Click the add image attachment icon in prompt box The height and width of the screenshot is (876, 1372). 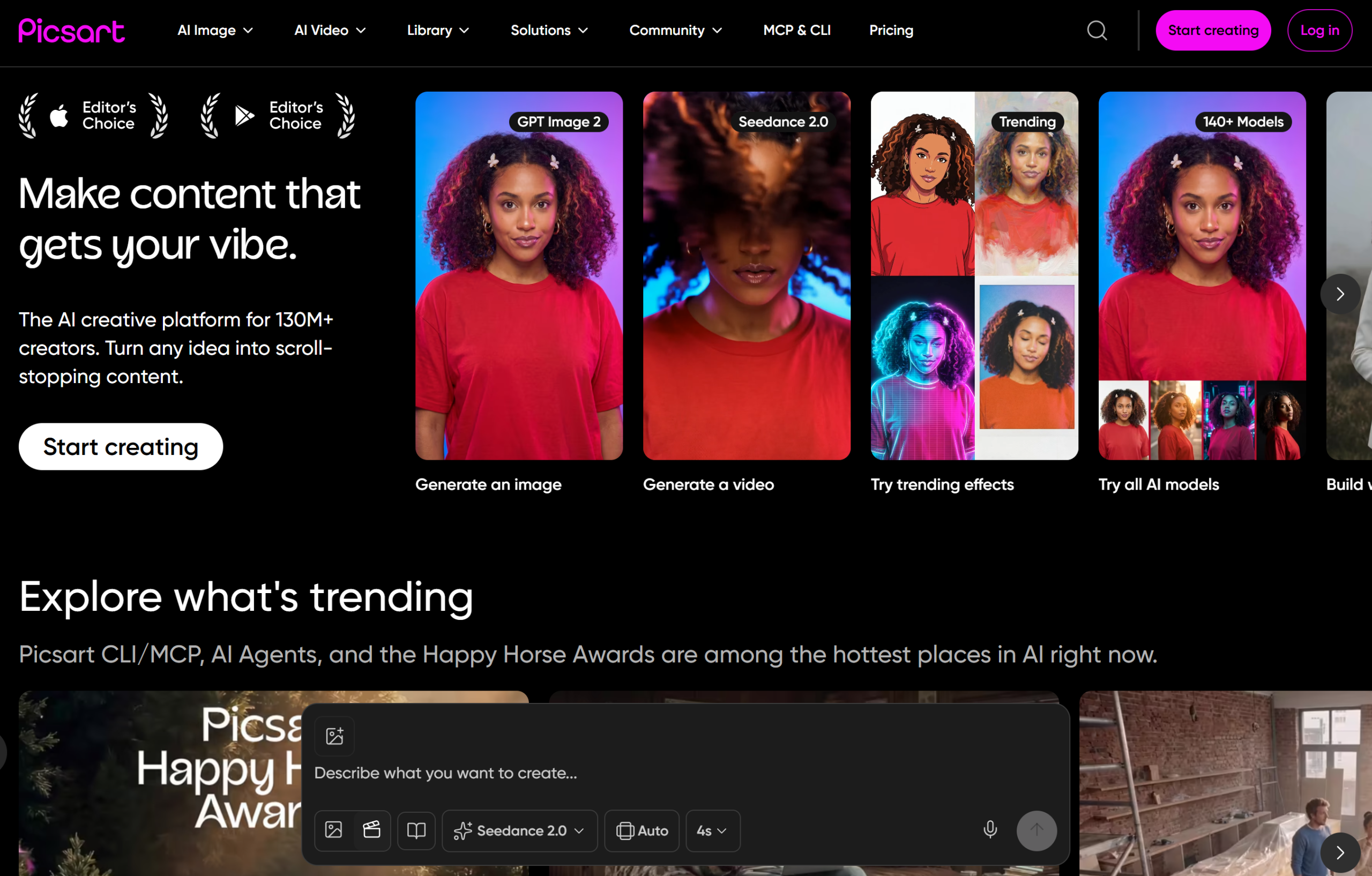coord(334,736)
